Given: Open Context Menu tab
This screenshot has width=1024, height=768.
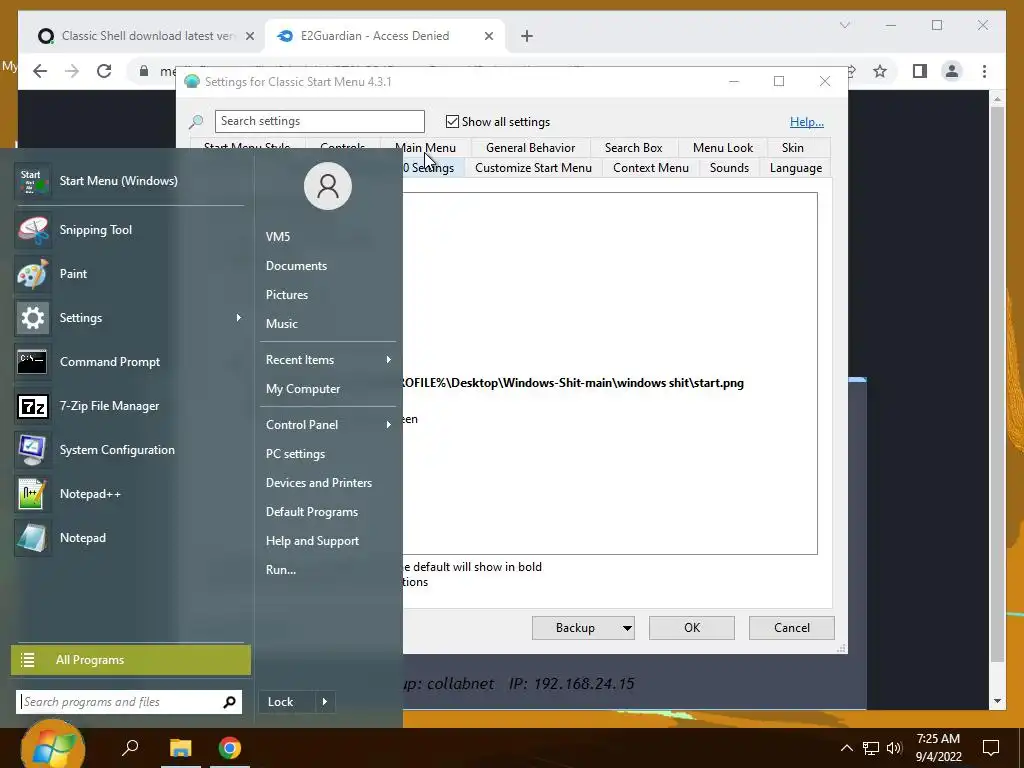Looking at the screenshot, I should pyautogui.click(x=650, y=168).
